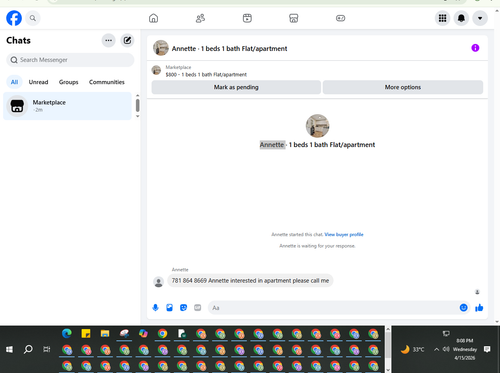This screenshot has width=500, height=373.
Task: Open Sticky Notes from taskbar
Action: click(x=86, y=334)
